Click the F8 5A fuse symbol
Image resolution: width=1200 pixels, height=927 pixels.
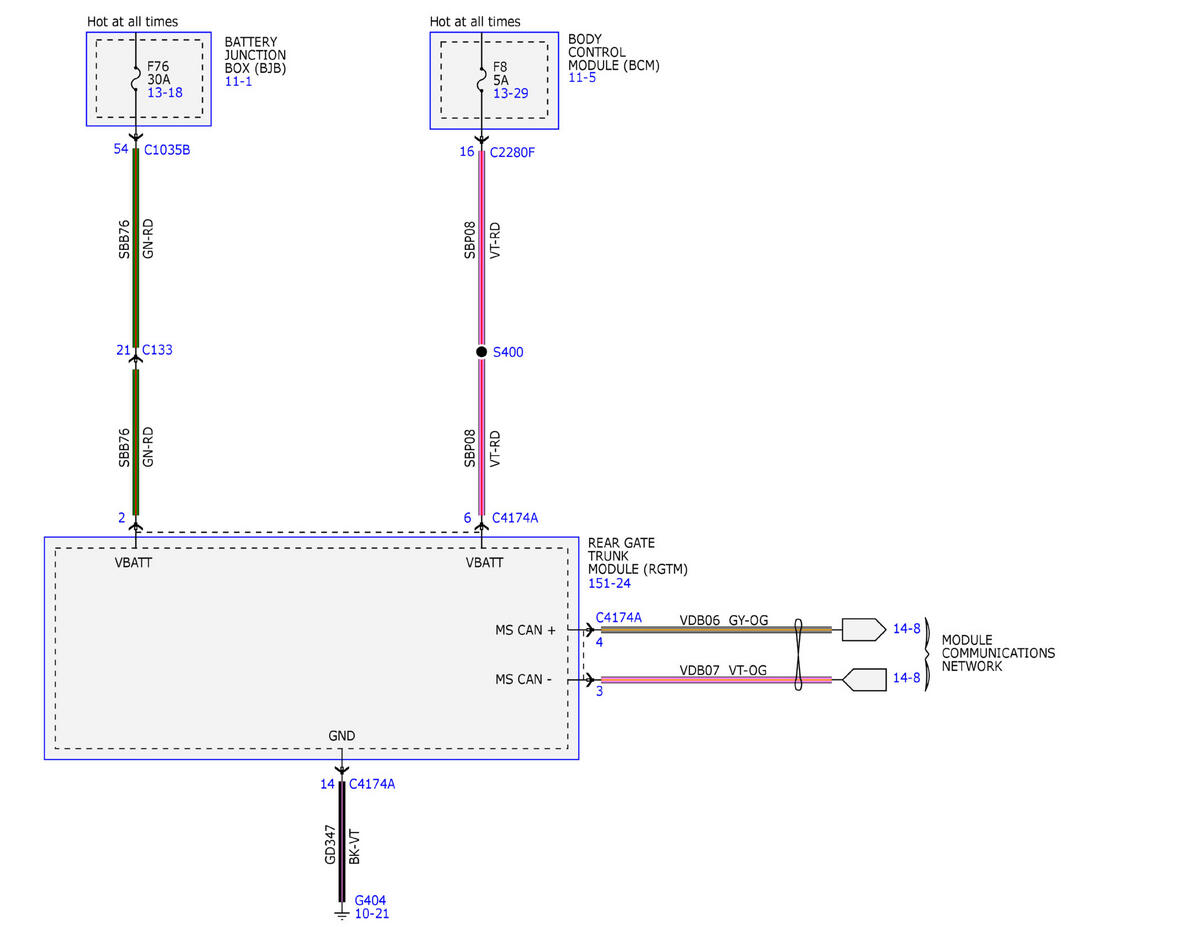(482, 80)
